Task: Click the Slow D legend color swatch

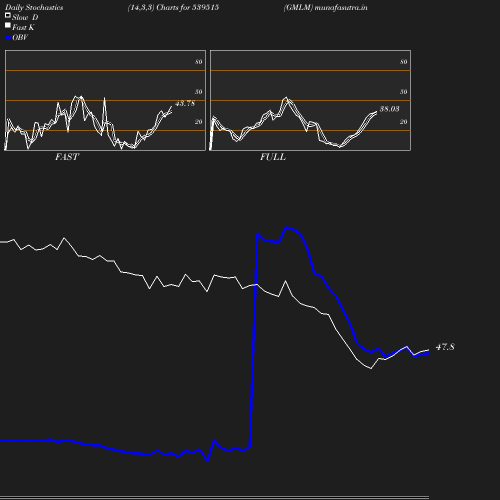Action: click(x=8, y=15)
